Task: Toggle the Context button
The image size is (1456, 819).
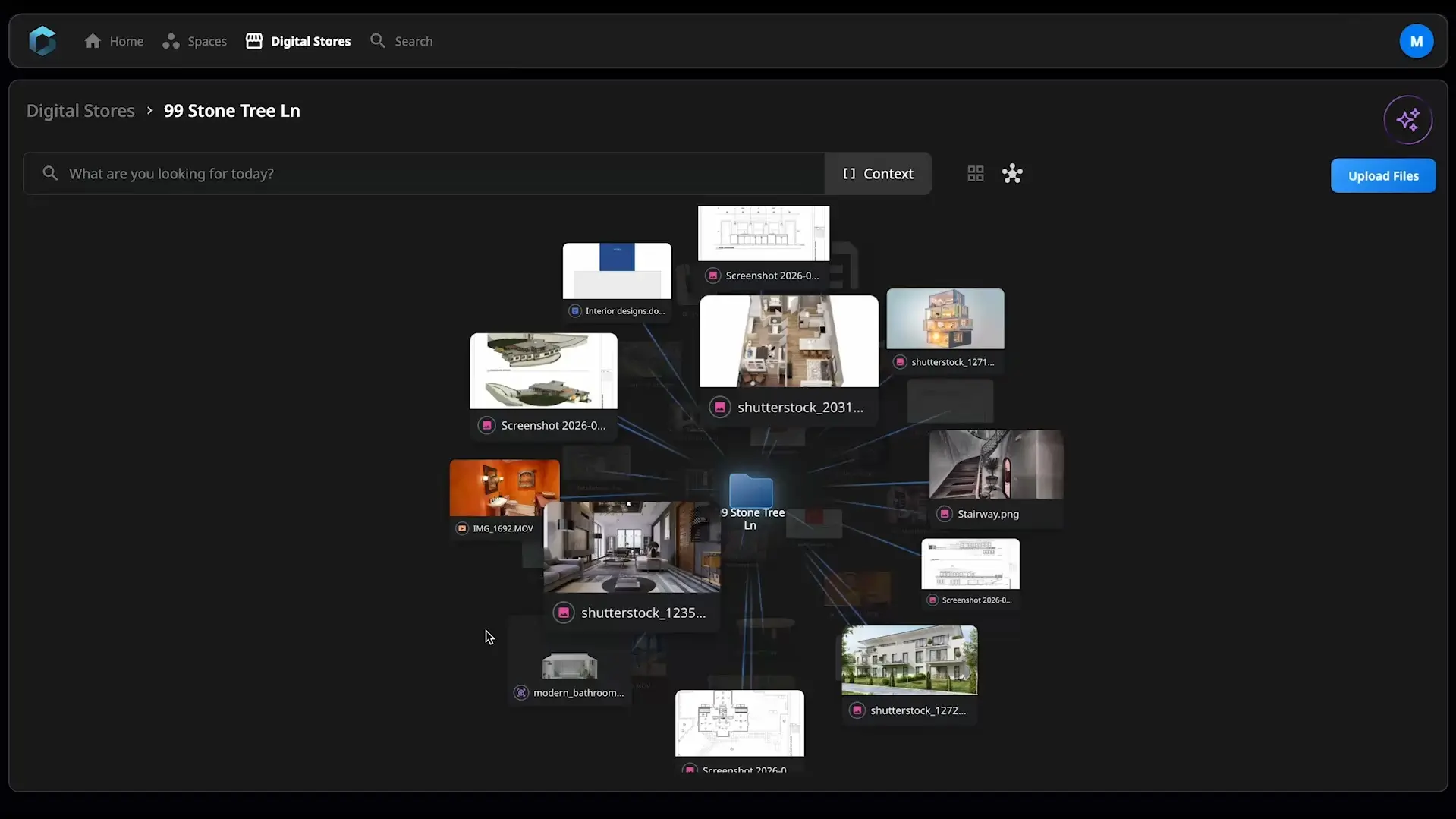Action: click(x=878, y=174)
